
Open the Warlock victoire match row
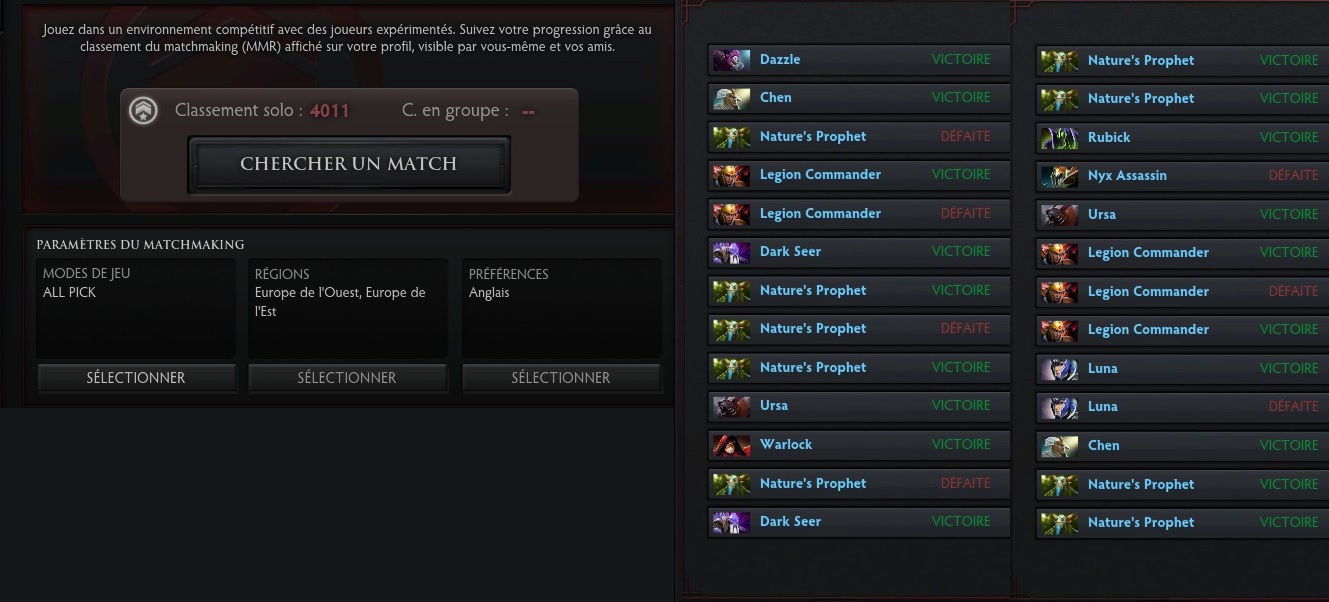858,445
